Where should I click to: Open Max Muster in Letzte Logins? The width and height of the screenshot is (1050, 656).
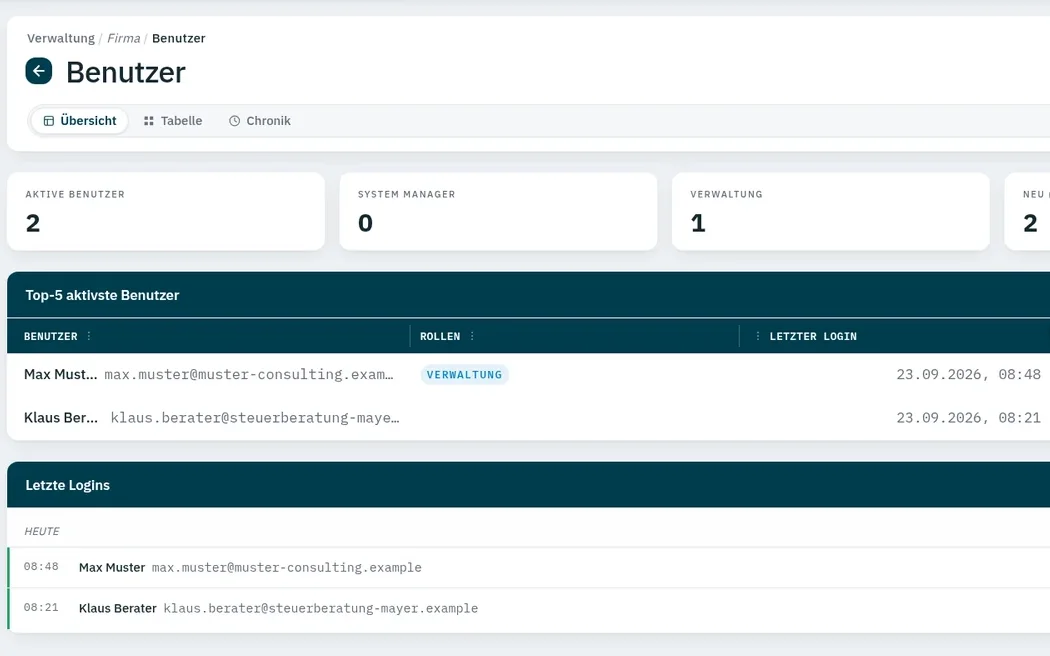point(112,567)
